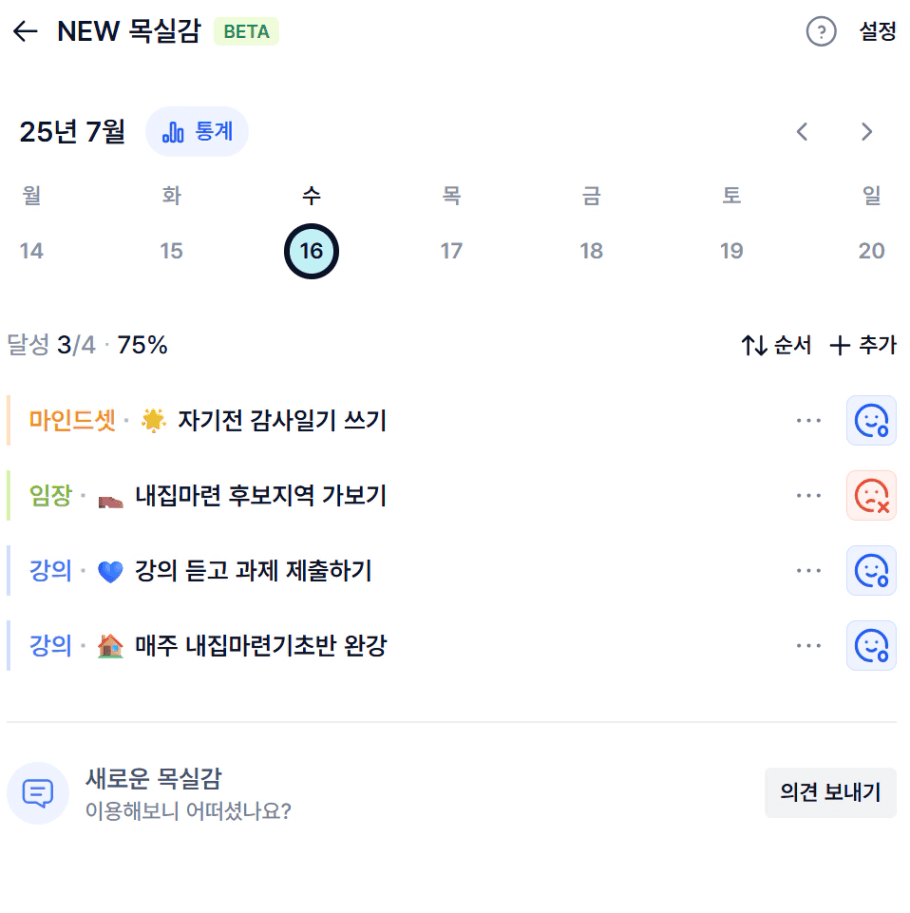The height and width of the screenshot is (913, 910).
Task: Tap the 순서 reorder arrows icon
Action: click(x=755, y=345)
